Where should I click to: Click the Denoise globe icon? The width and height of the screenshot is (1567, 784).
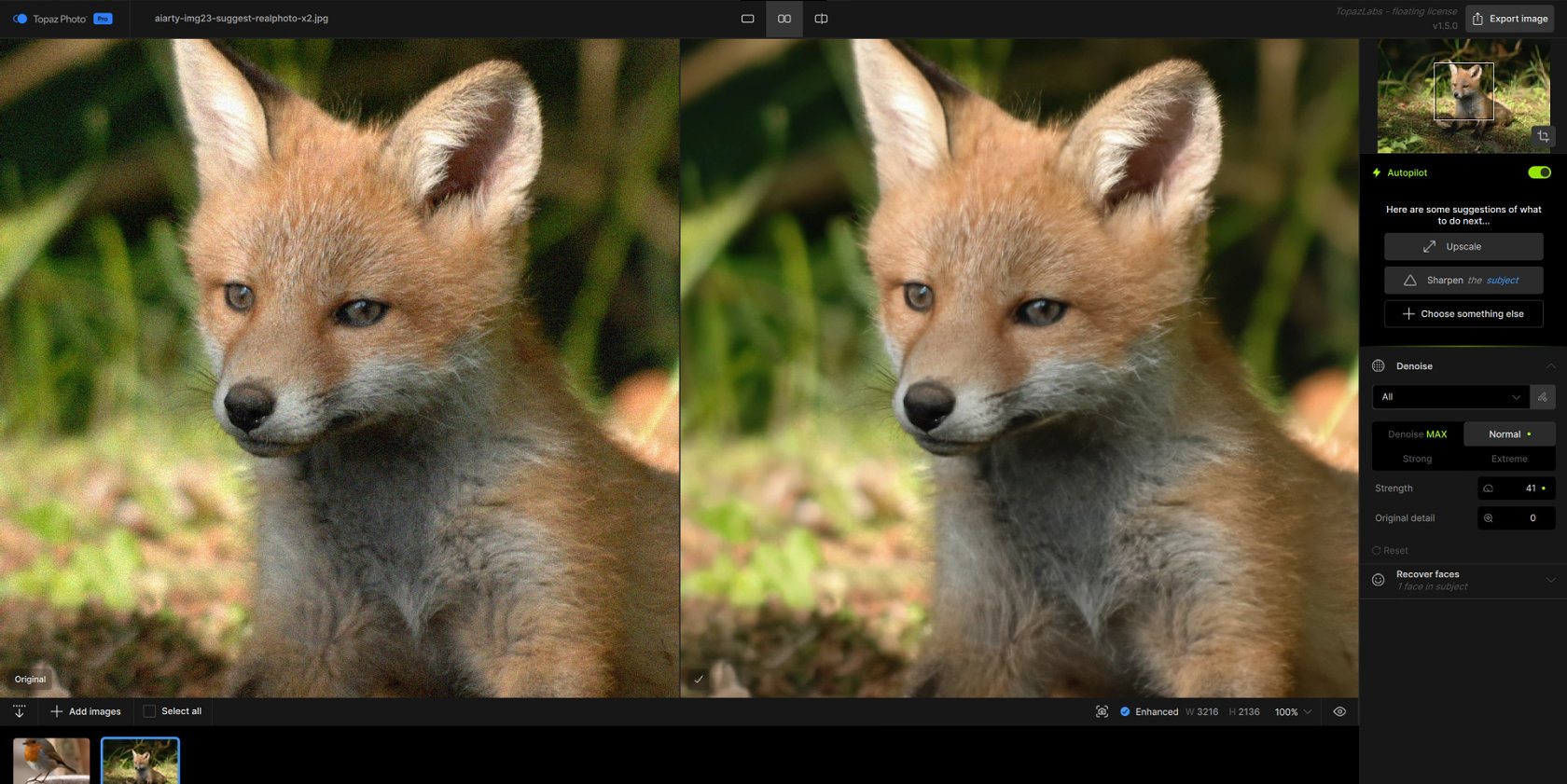[1379, 366]
